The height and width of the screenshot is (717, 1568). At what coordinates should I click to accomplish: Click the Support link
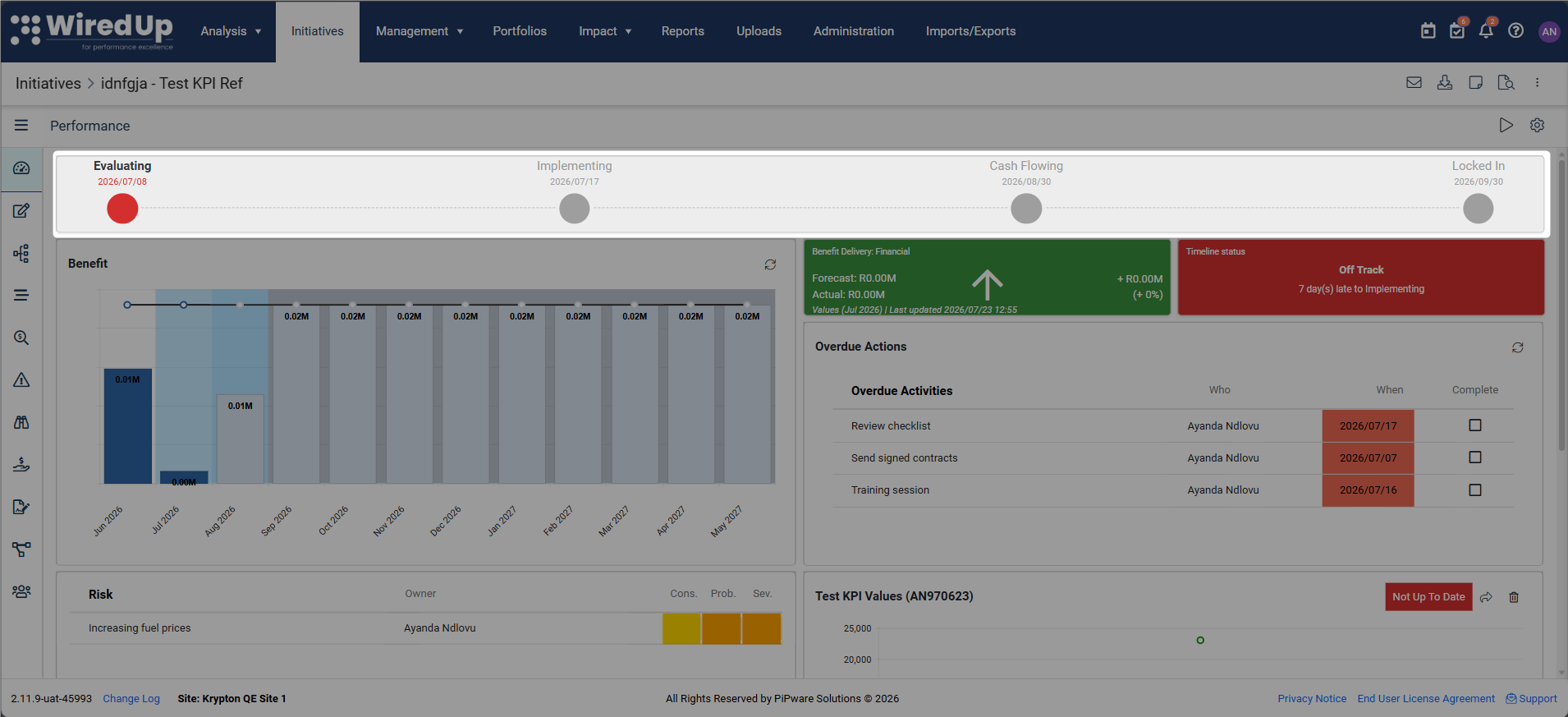[x=1532, y=699]
